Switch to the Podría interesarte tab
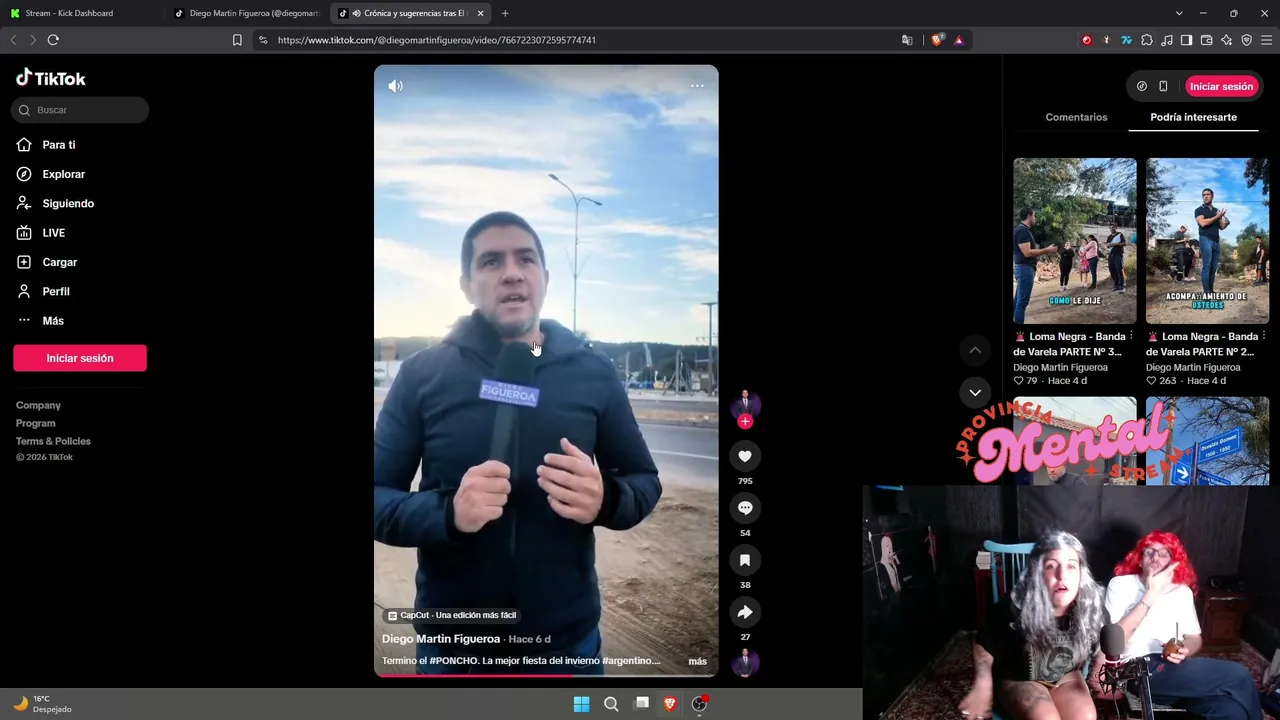Viewport: 1280px width, 720px height. coord(1193,117)
